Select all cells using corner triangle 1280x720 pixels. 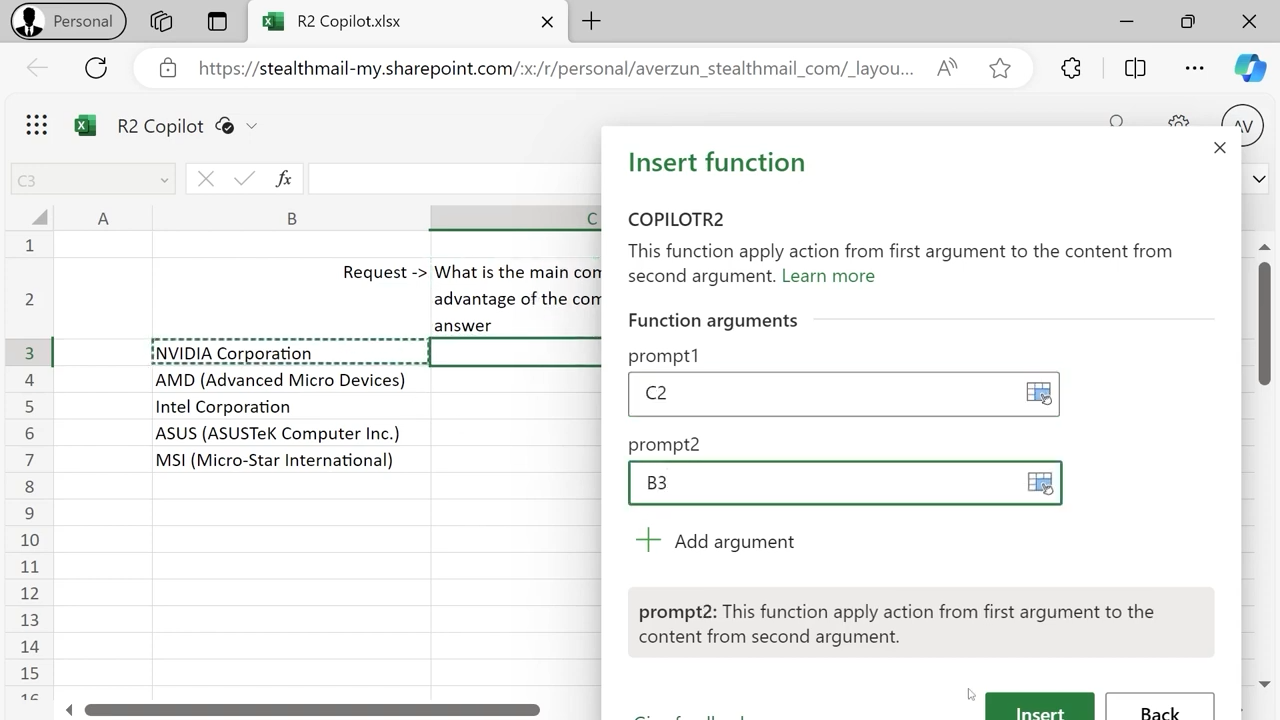pos(38,218)
